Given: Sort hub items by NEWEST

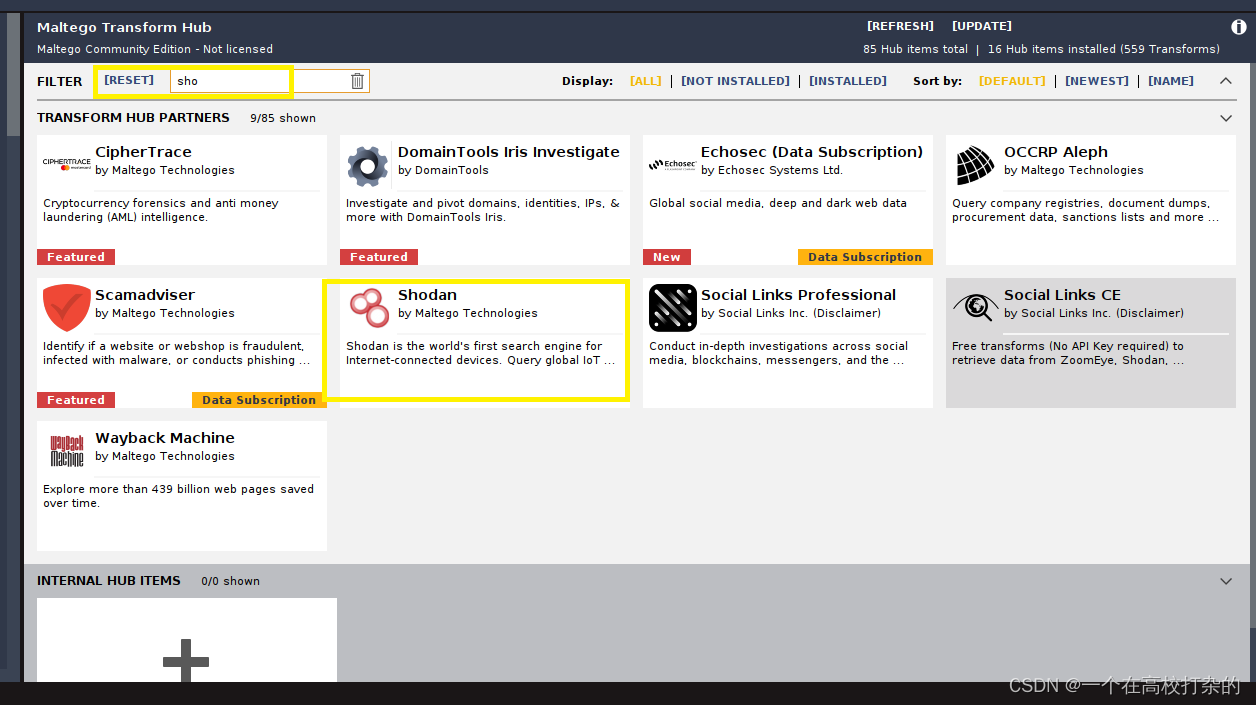Looking at the screenshot, I should 1097,81.
